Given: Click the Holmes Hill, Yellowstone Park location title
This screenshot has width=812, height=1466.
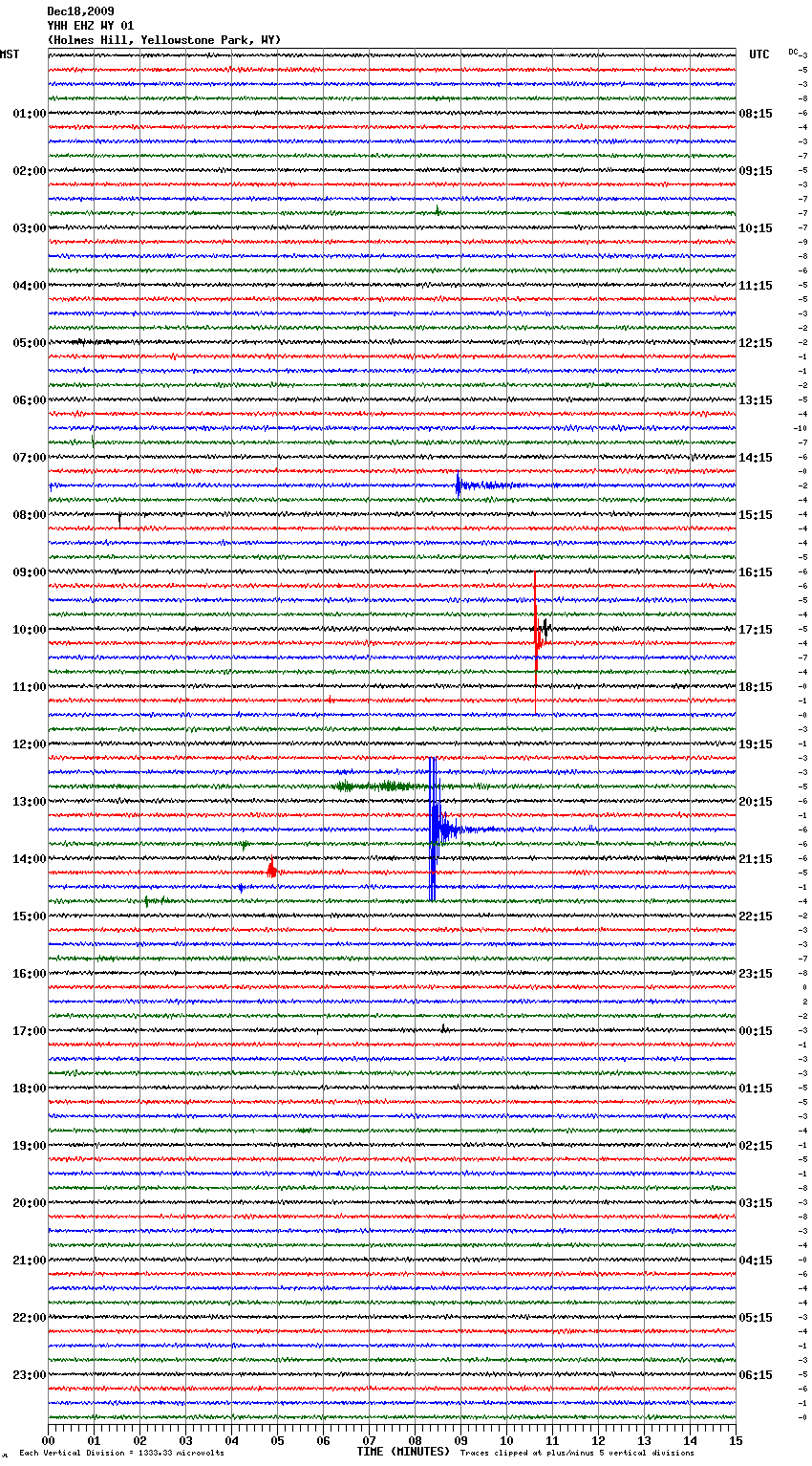Looking at the screenshot, I should (x=164, y=40).
